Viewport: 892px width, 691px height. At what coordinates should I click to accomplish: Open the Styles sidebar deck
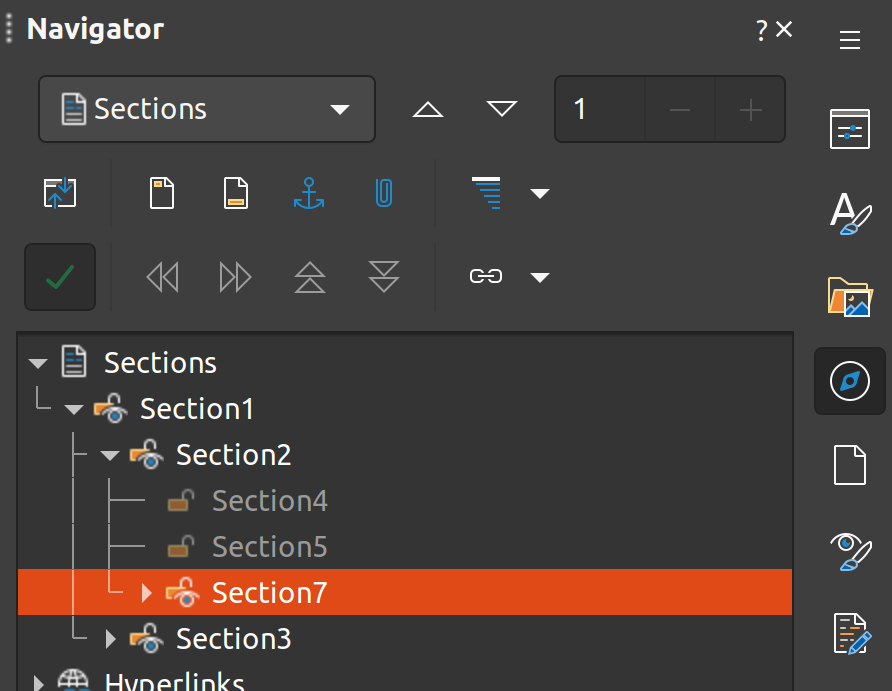pos(849,213)
